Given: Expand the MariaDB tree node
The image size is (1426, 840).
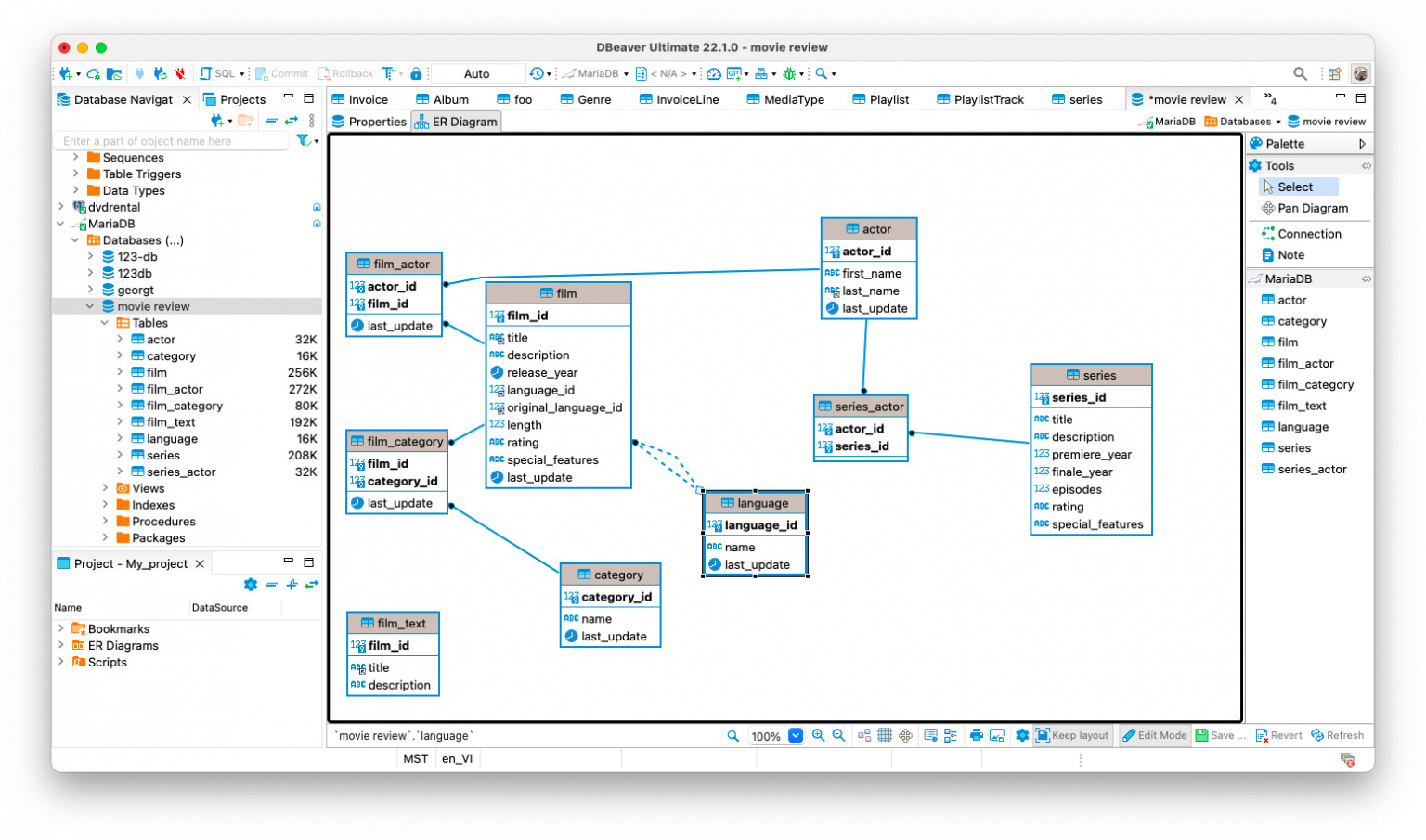Looking at the screenshot, I should [x=60, y=224].
